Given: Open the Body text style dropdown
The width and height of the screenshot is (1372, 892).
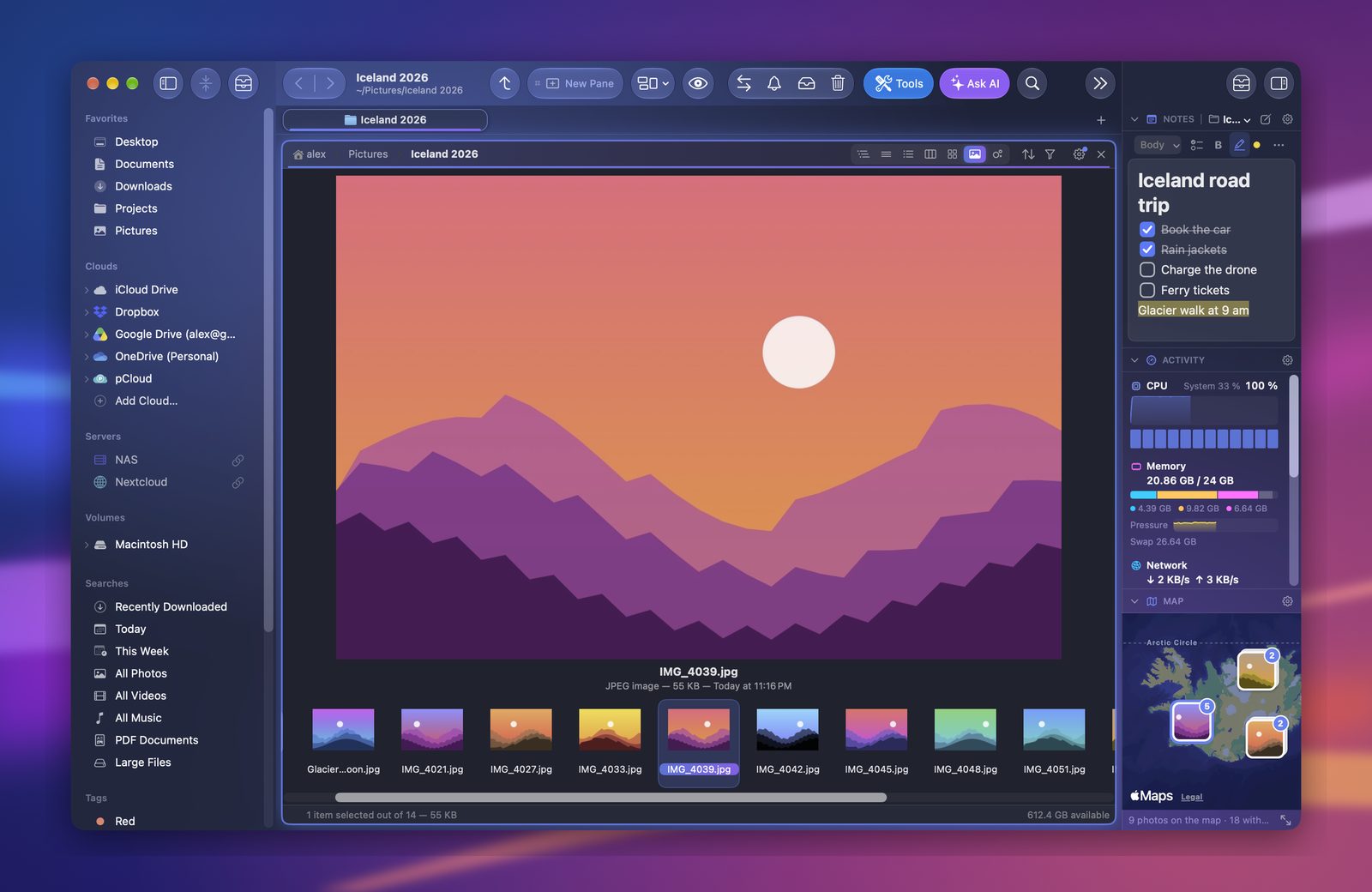Looking at the screenshot, I should coord(1158,145).
